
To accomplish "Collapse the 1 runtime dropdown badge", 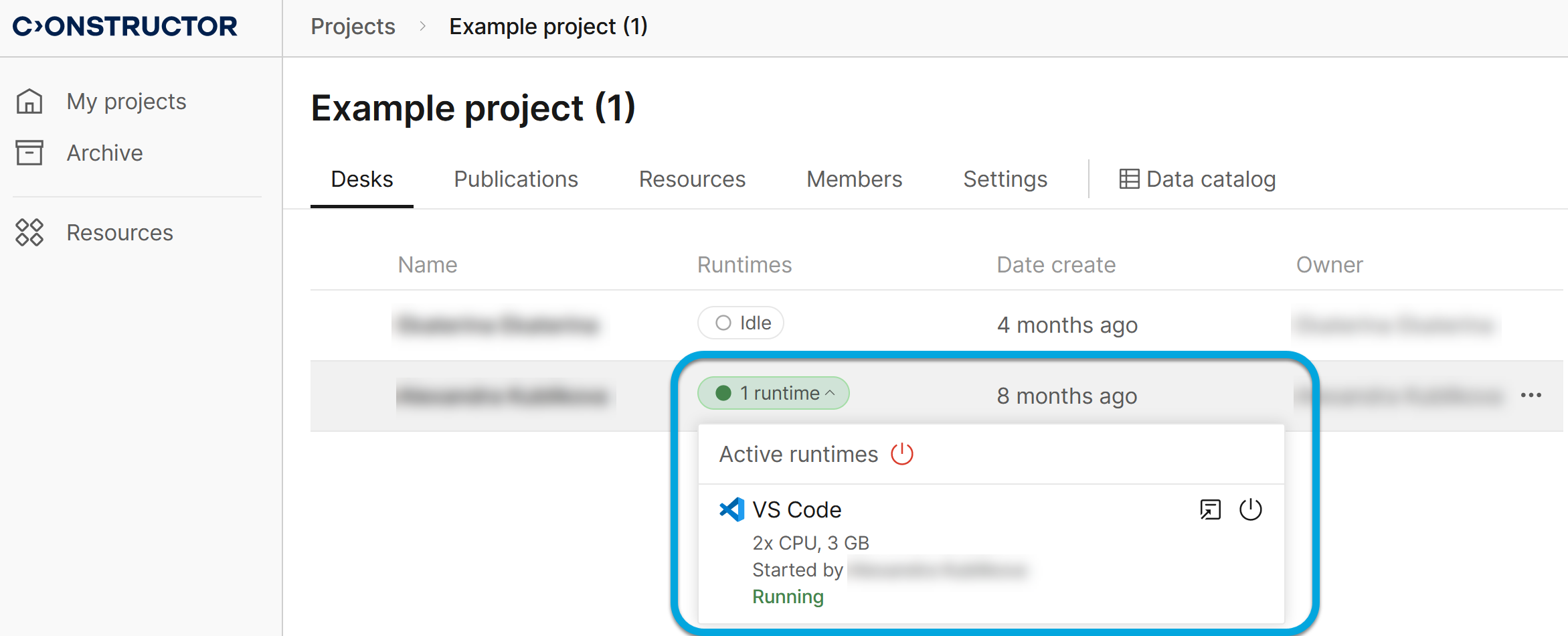I will tap(773, 393).
